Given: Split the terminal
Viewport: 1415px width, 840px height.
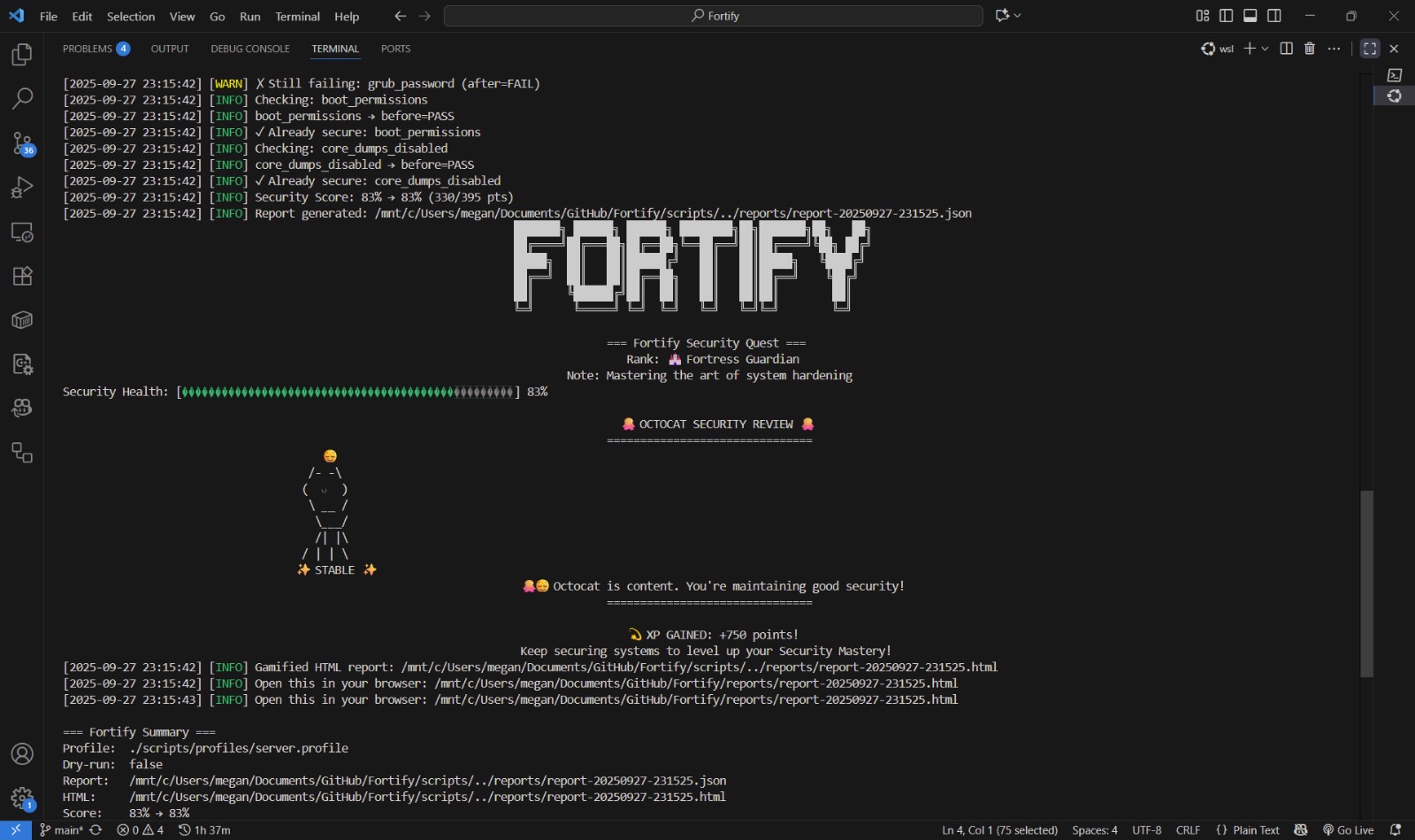Looking at the screenshot, I should pos(1287,49).
